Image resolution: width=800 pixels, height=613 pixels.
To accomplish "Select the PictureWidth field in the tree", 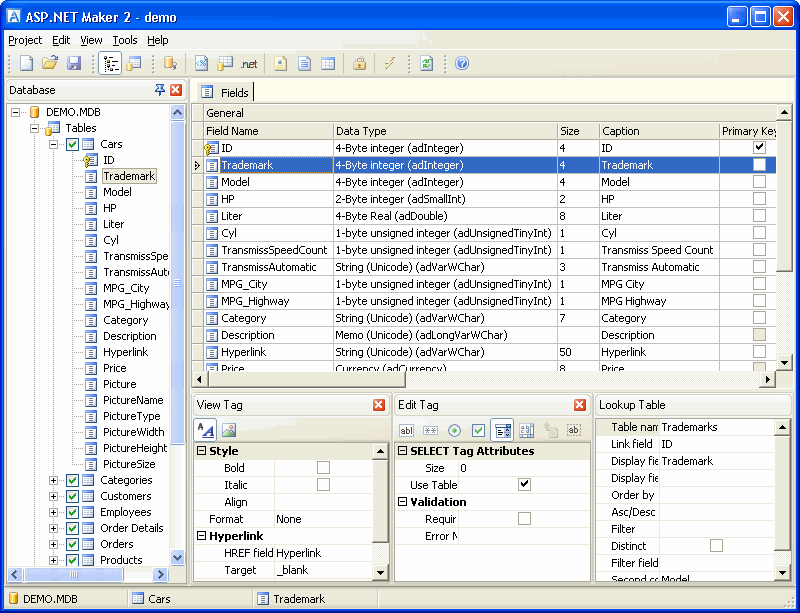I will pyautogui.click(x=134, y=432).
